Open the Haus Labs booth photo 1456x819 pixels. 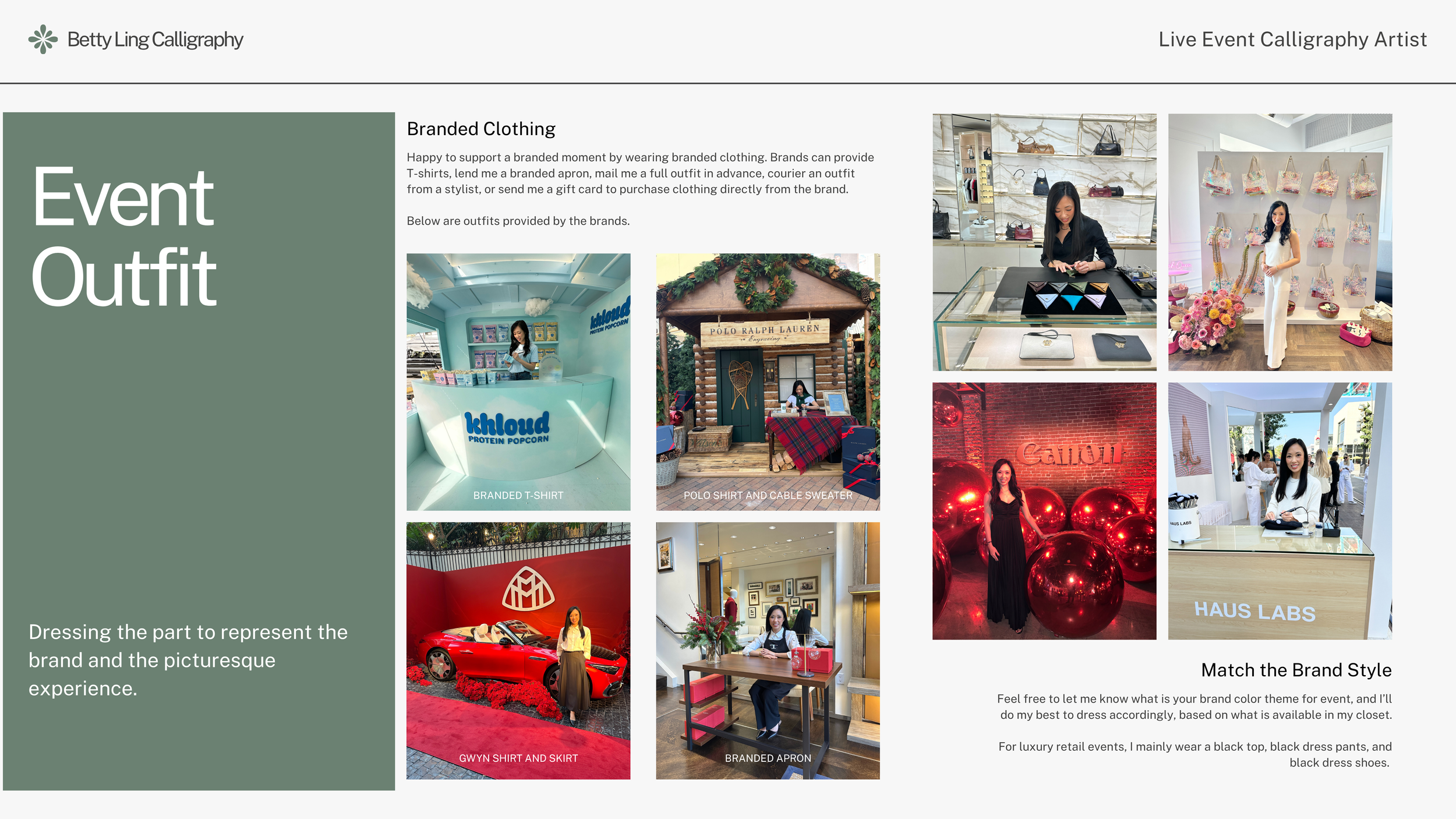pos(1280,511)
